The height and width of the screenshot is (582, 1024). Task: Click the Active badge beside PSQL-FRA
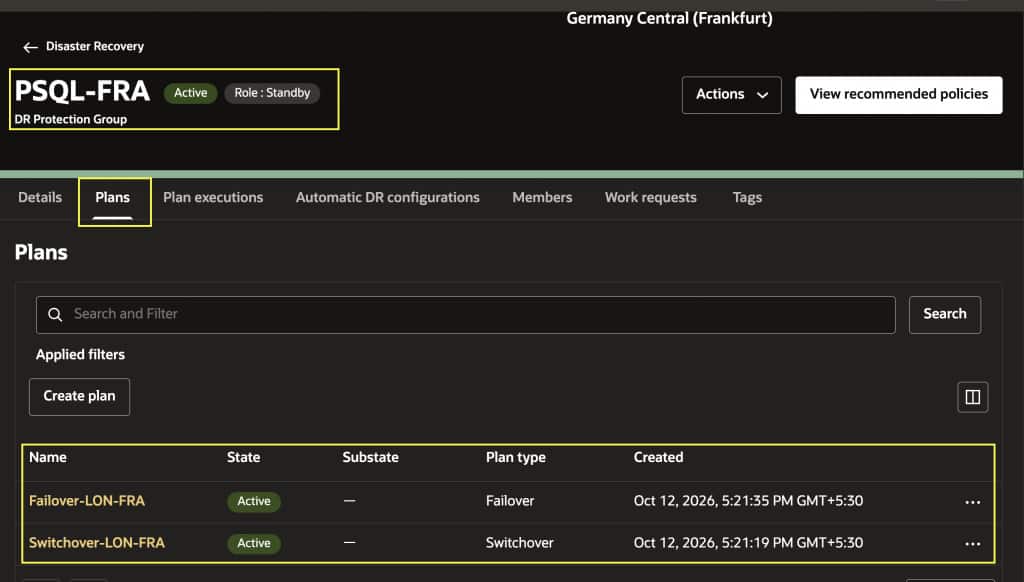tap(191, 93)
